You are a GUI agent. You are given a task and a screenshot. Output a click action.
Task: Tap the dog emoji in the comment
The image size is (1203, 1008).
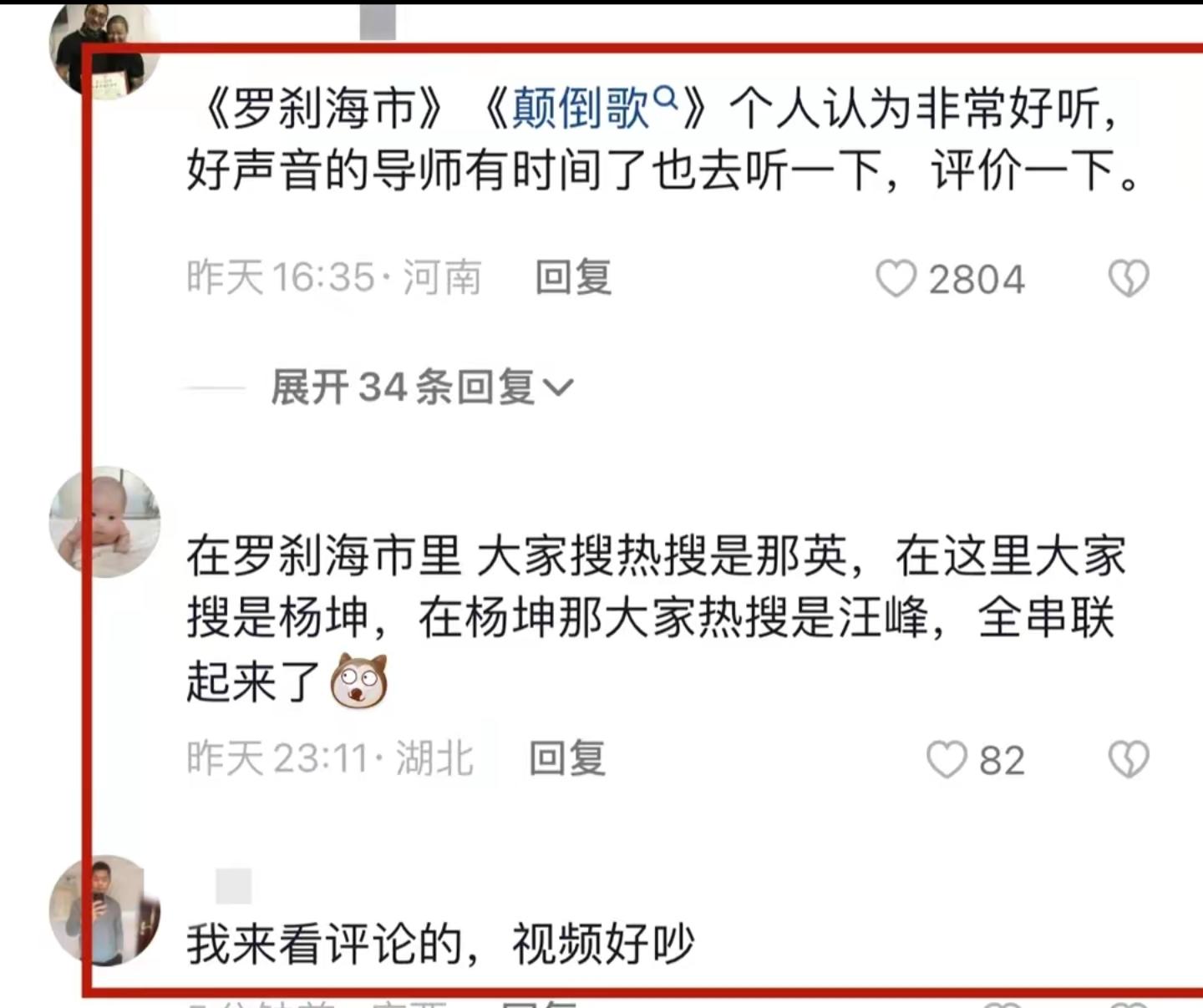[359, 681]
